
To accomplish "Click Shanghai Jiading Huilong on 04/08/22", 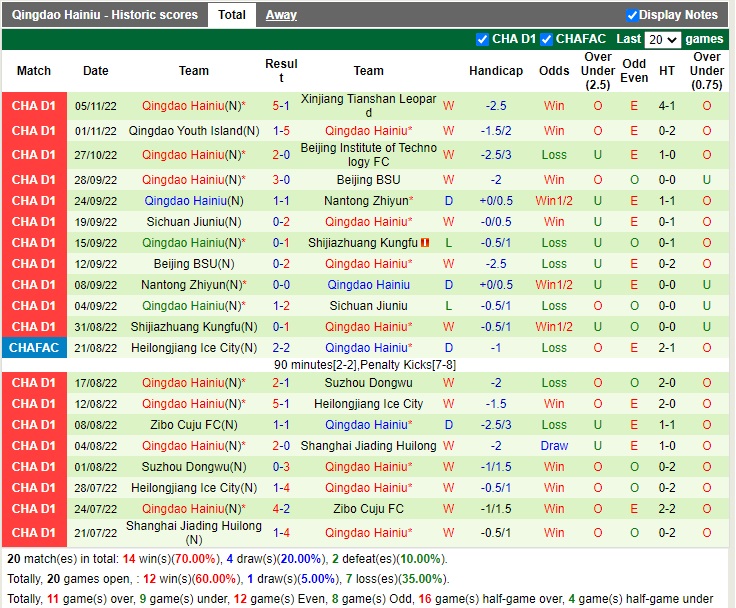I will pyautogui.click(x=368, y=446).
